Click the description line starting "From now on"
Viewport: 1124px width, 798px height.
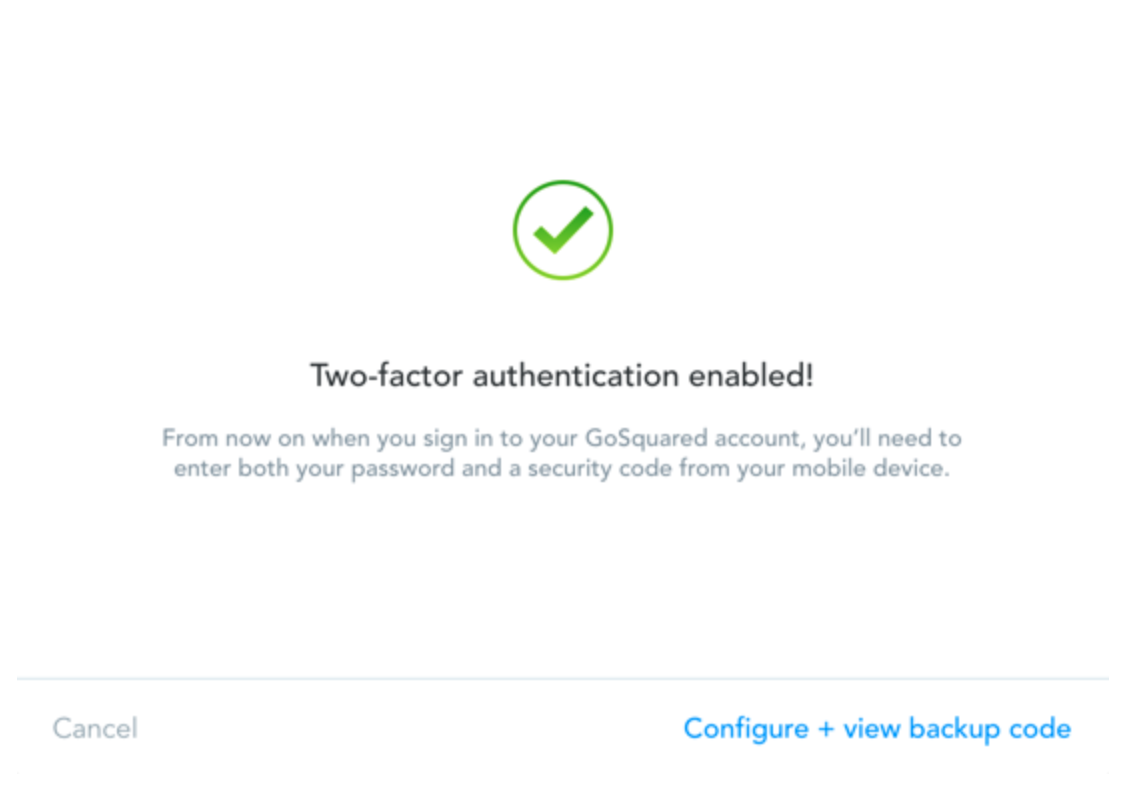click(562, 438)
